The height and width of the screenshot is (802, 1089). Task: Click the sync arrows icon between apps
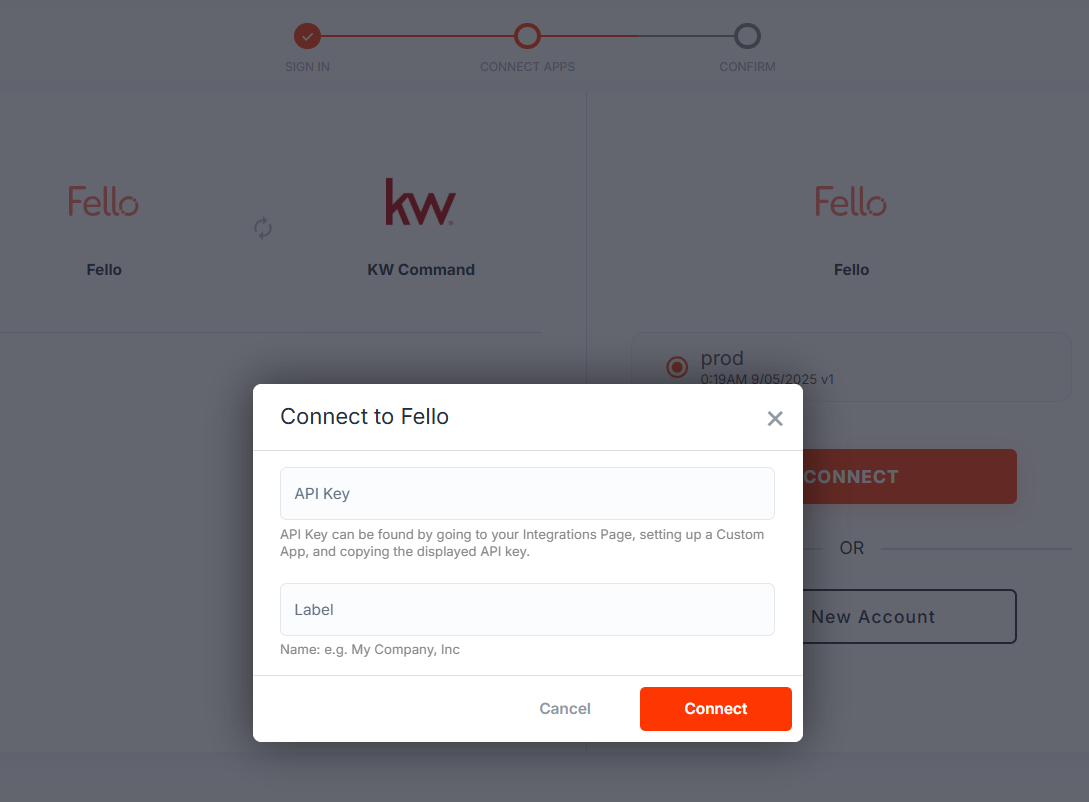[263, 228]
